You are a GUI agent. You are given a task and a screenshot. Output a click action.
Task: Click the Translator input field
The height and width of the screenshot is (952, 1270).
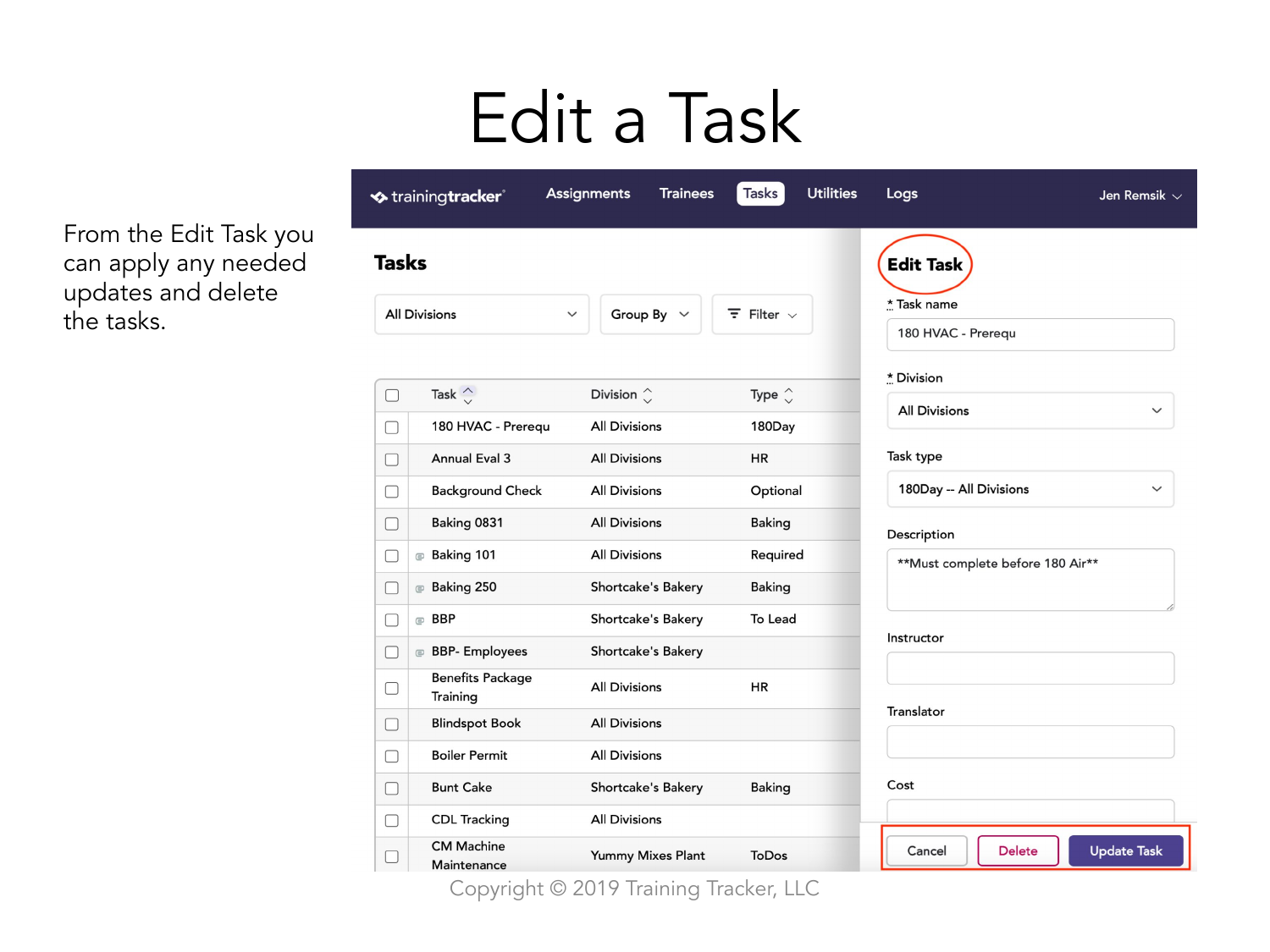1030,741
